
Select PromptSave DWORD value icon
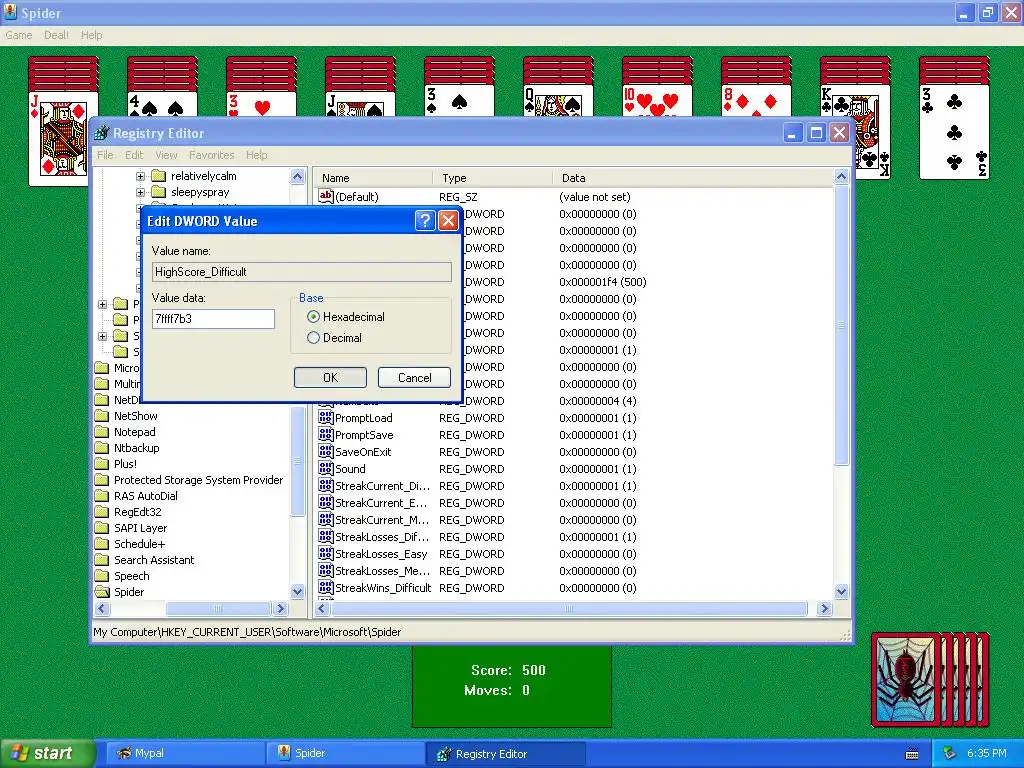click(326, 434)
